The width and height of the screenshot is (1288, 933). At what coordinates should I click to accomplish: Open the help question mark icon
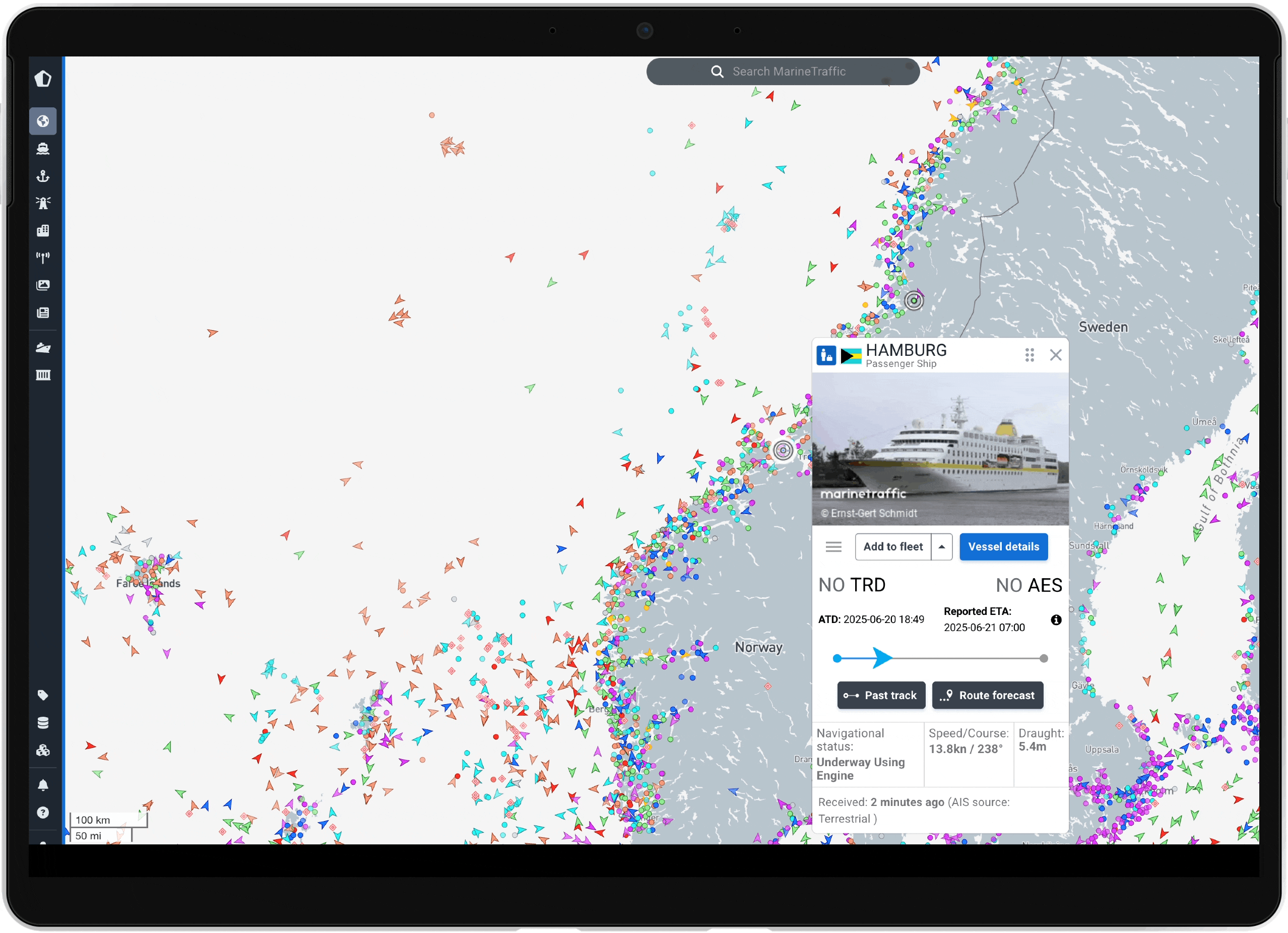pos(43,813)
